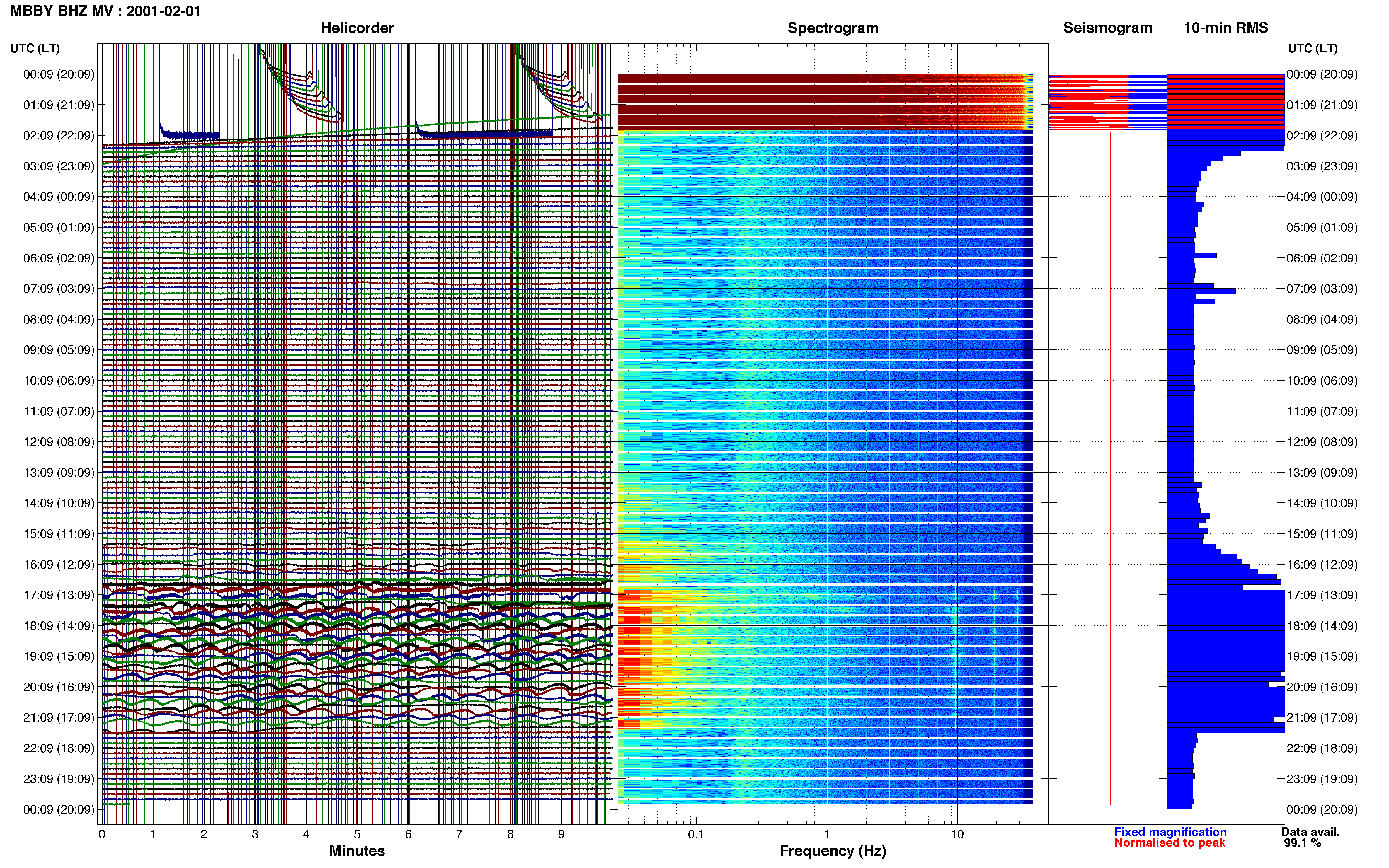Screen dimensions: 1389x868
Task: Click '03:09 (23:09)' on the left time axis
Action: point(59,166)
